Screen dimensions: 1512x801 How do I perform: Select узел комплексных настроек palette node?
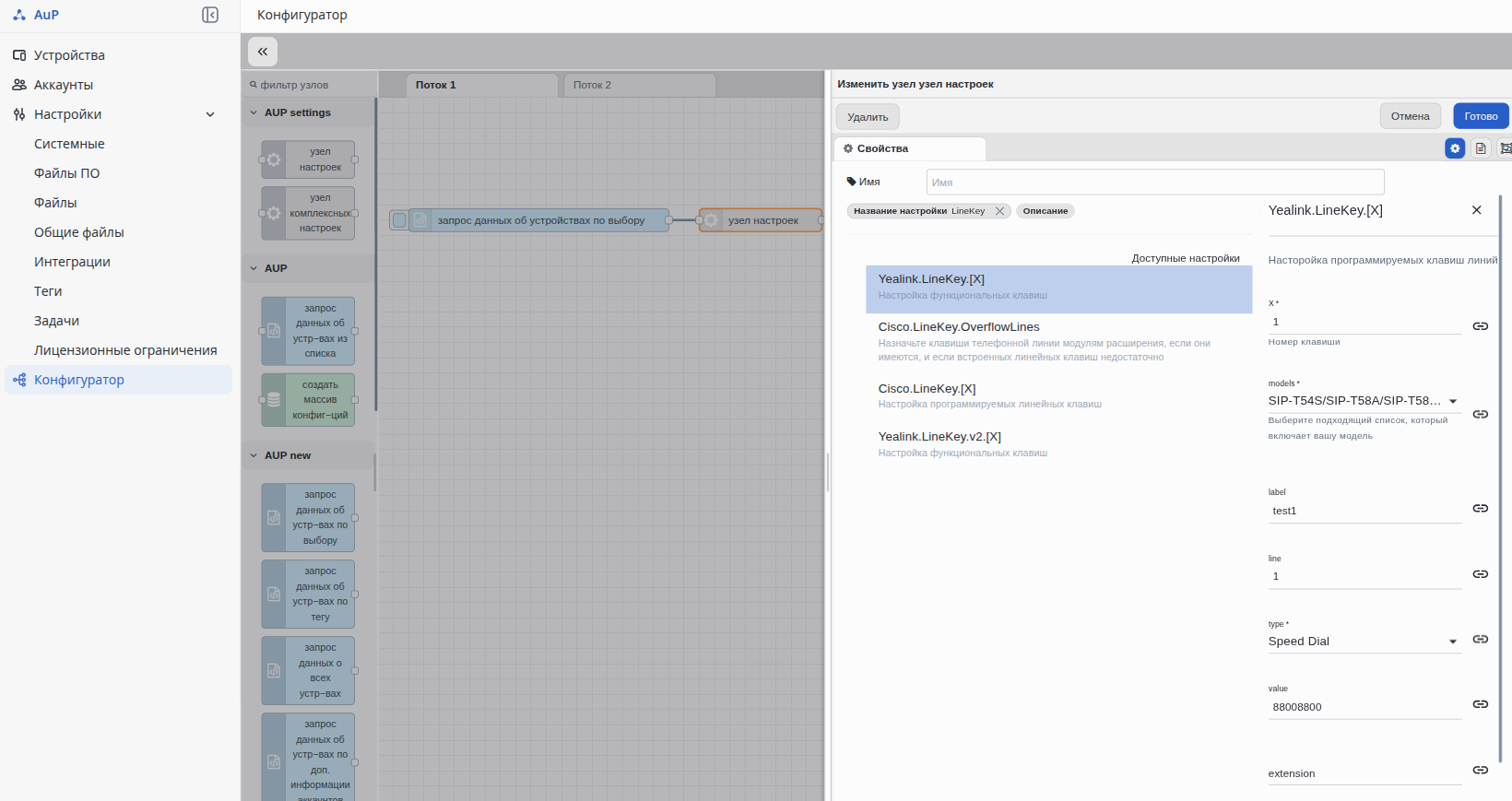(x=308, y=213)
